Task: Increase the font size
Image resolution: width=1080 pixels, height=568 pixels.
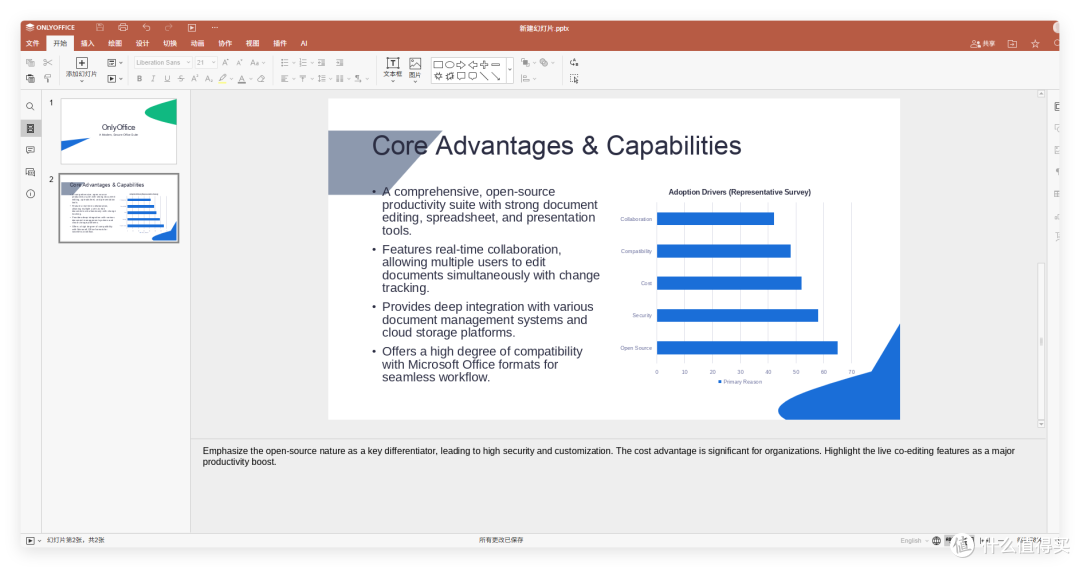Action: [x=225, y=63]
